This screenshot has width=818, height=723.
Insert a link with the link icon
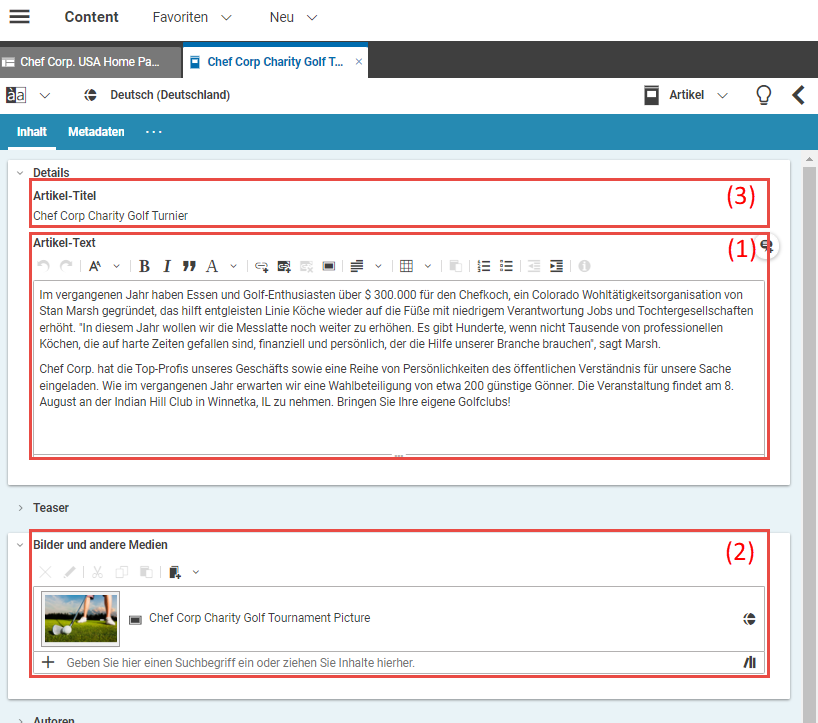click(x=261, y=266)
